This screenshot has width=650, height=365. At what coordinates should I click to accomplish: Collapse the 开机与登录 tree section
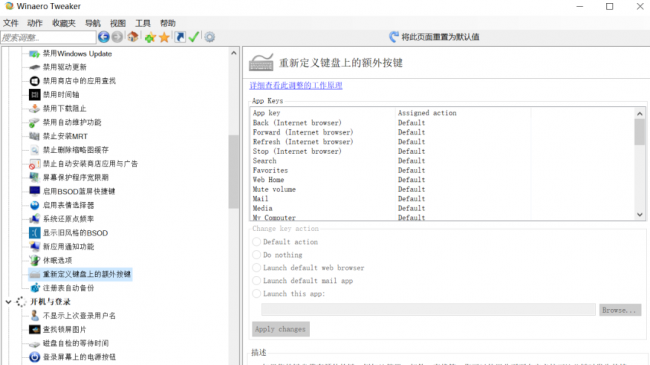[x=8, y=302]
